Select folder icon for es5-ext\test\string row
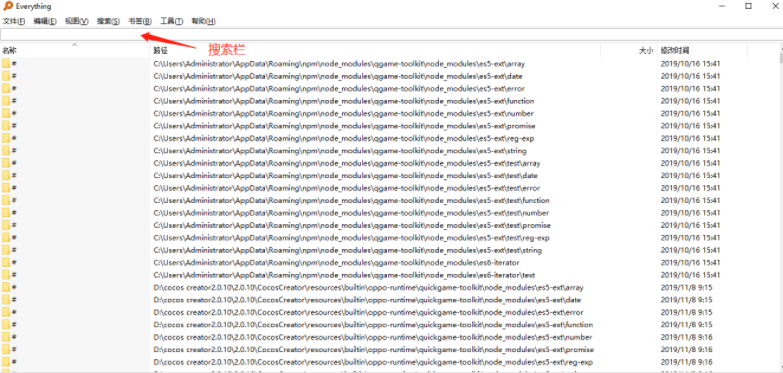Viewport: 783px width, 373px height. tap(6, 250)
